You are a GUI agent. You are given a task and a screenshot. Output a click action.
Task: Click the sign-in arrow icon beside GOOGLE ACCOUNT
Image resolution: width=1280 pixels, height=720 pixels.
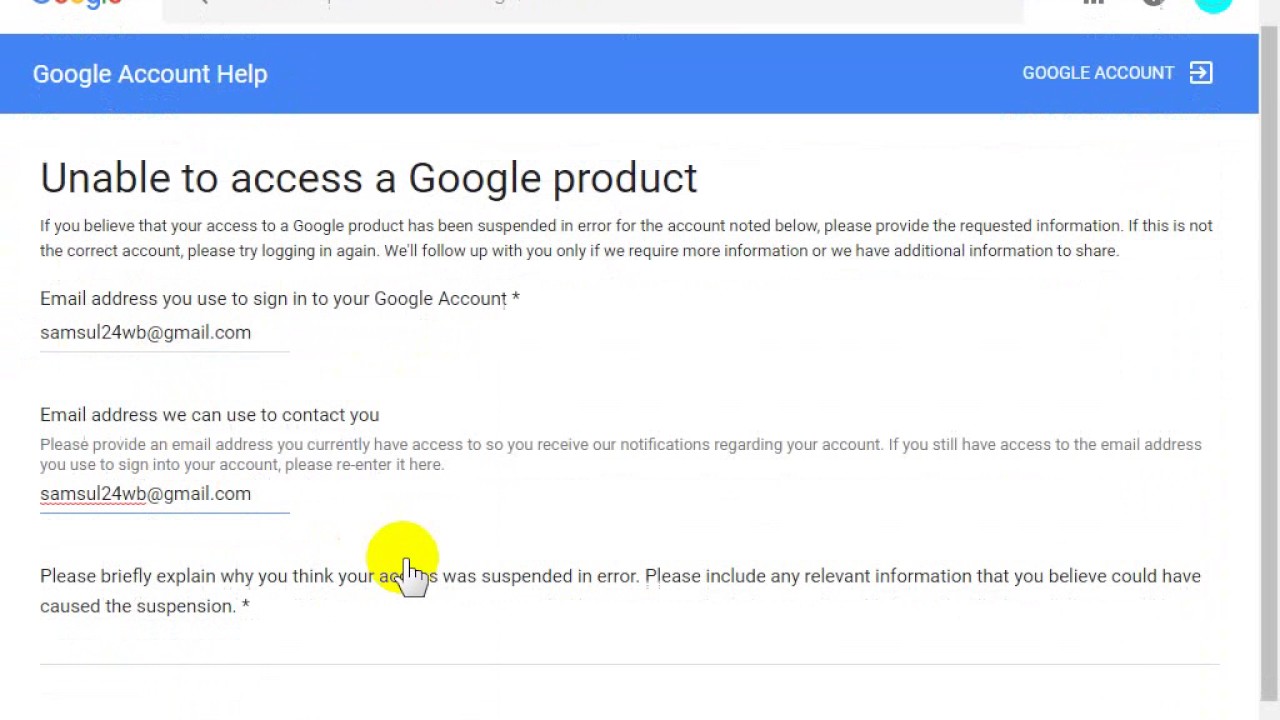click(1201, 73)
